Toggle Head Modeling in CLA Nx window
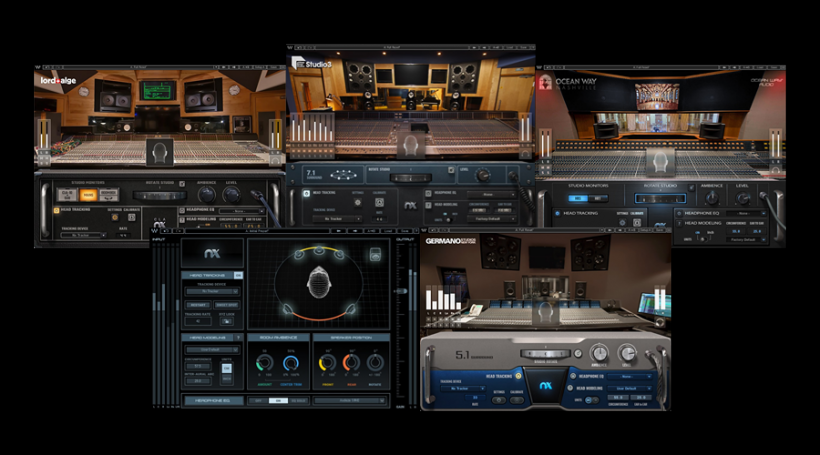Screen dimensions: 820x455 [x=182, y=220]
